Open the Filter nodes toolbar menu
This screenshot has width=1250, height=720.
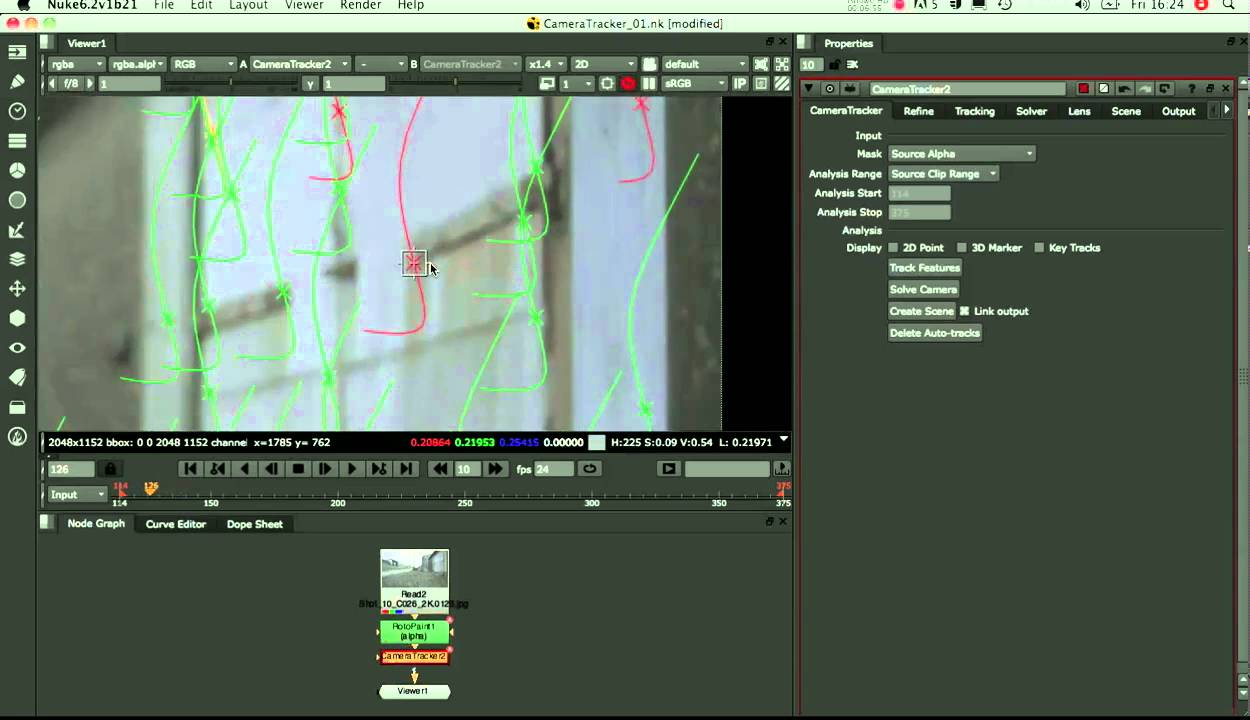(x=17, y=200)
